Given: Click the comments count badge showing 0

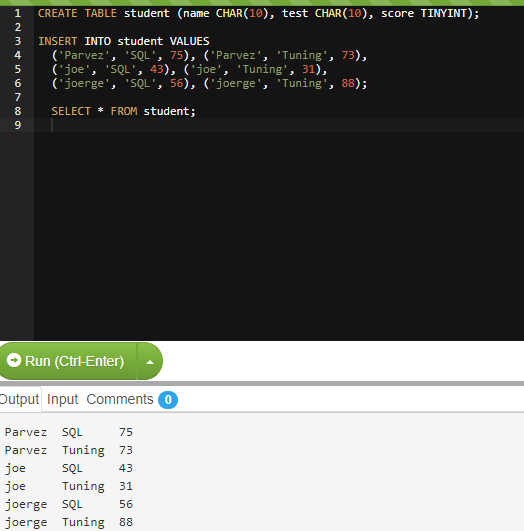Looking at the screenshot, I should [168, 400].
